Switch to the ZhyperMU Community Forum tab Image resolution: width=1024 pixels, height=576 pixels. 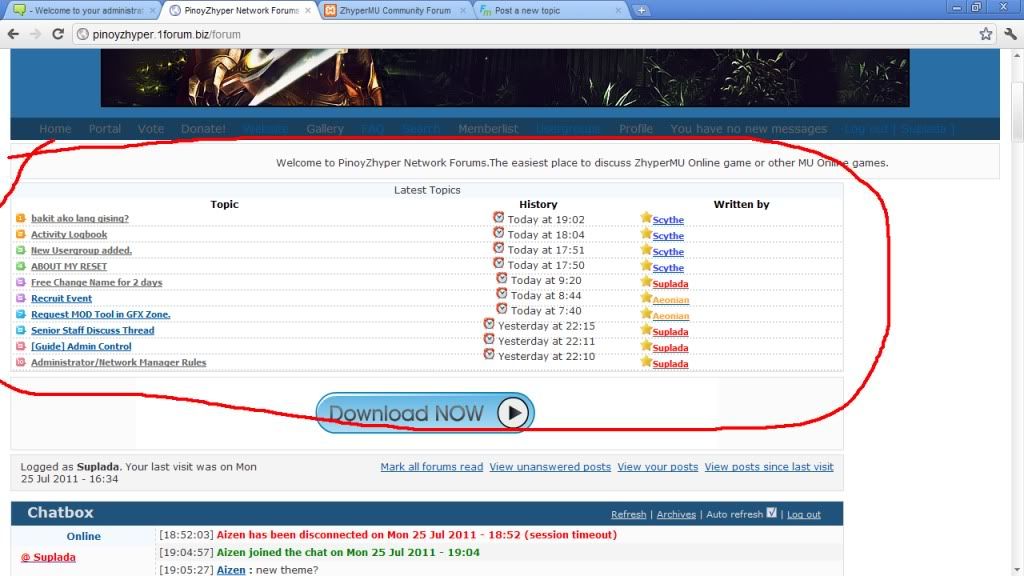click(x=394, y=10)
